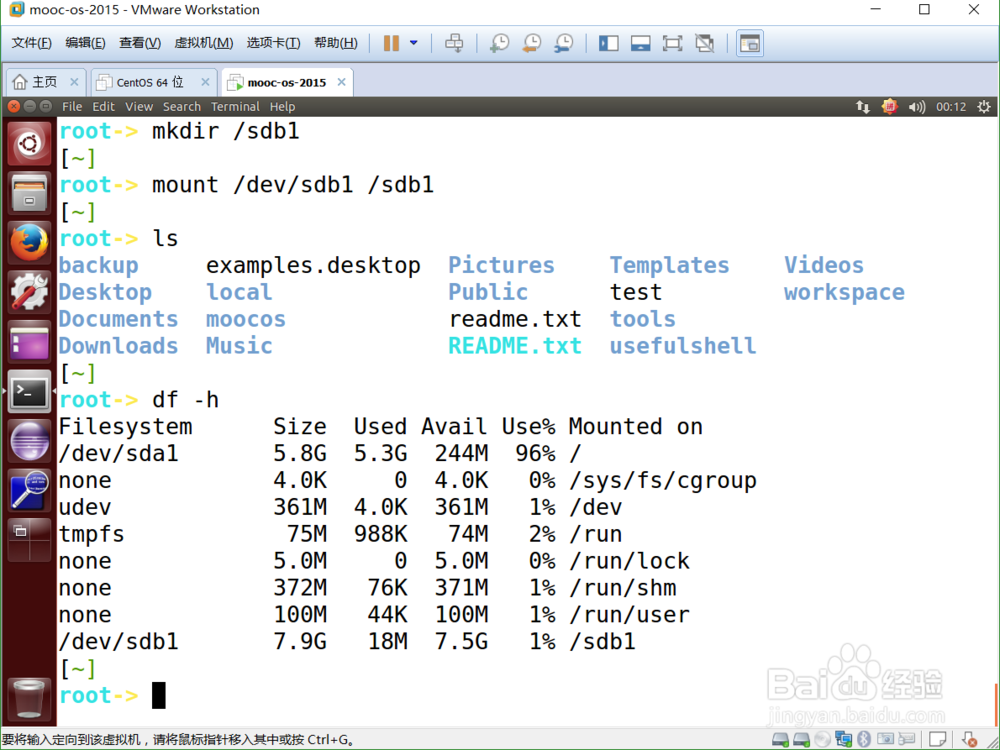This screenshot has height=750, width=1000.
Task: Open the Ubuntu network indicator
Action: [x=863, y=107]
